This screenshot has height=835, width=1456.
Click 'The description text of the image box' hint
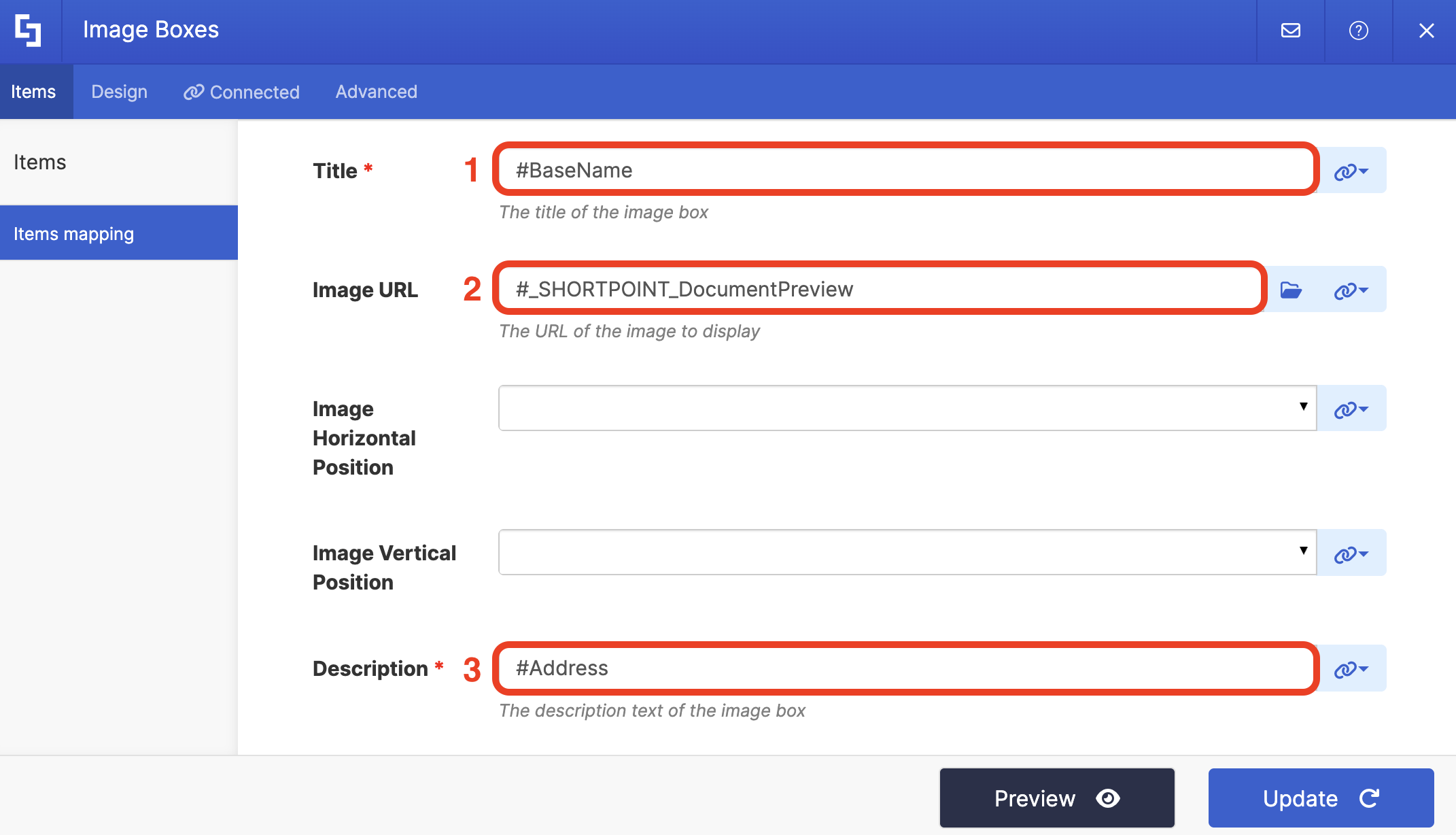click(652, 711)
